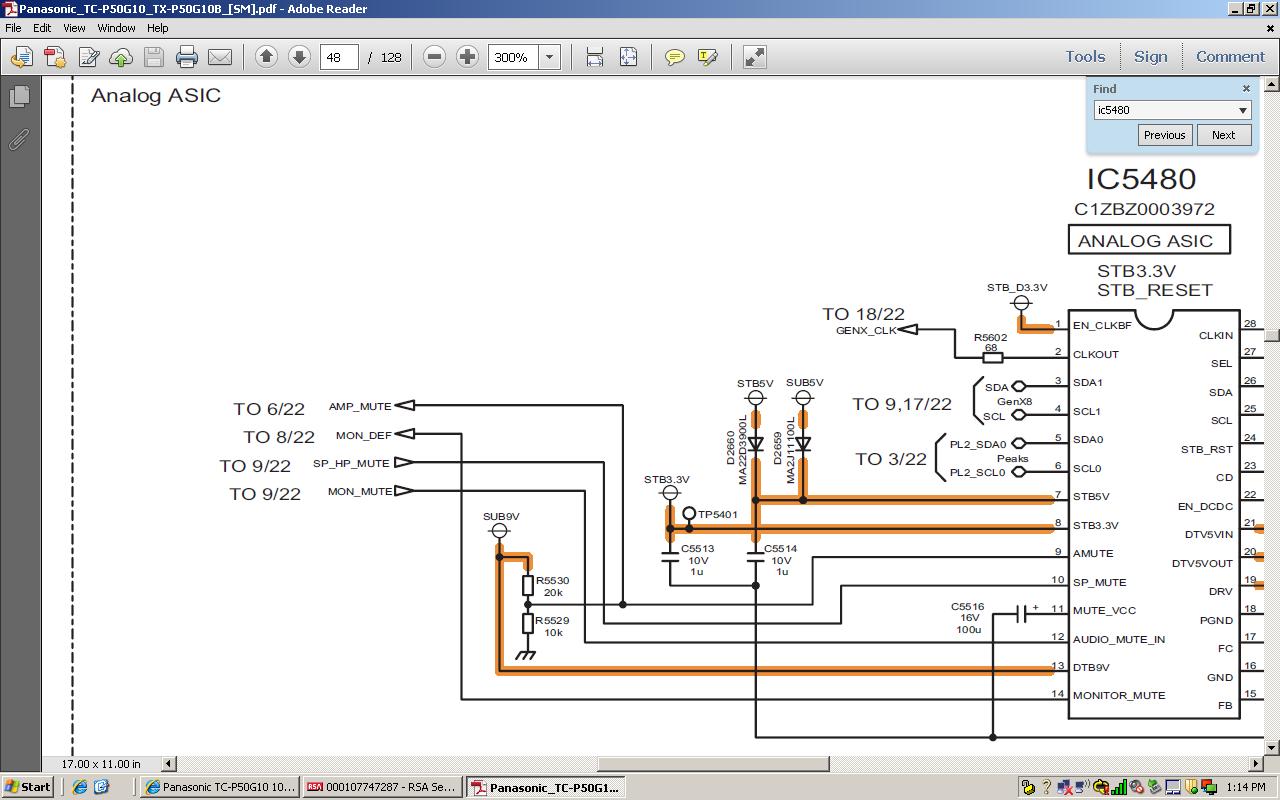The height and width of the screenshot is (800, 1280).
Task: Open the Edit menu
Action: [x=42, y=28]
